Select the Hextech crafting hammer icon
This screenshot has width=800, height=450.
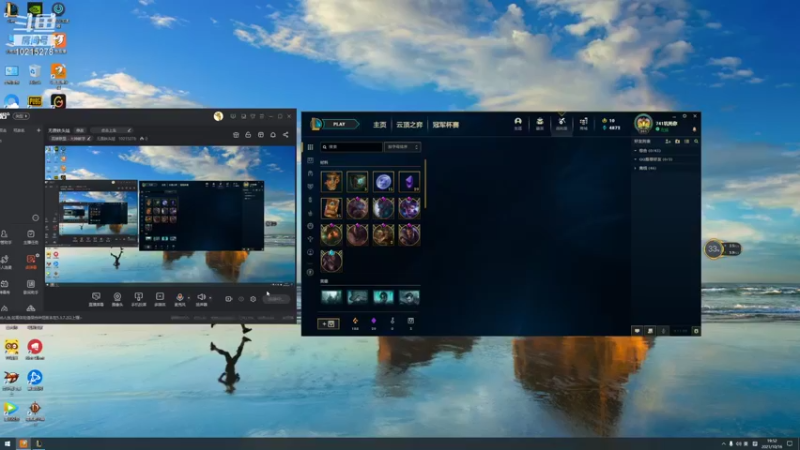(562, 123)
